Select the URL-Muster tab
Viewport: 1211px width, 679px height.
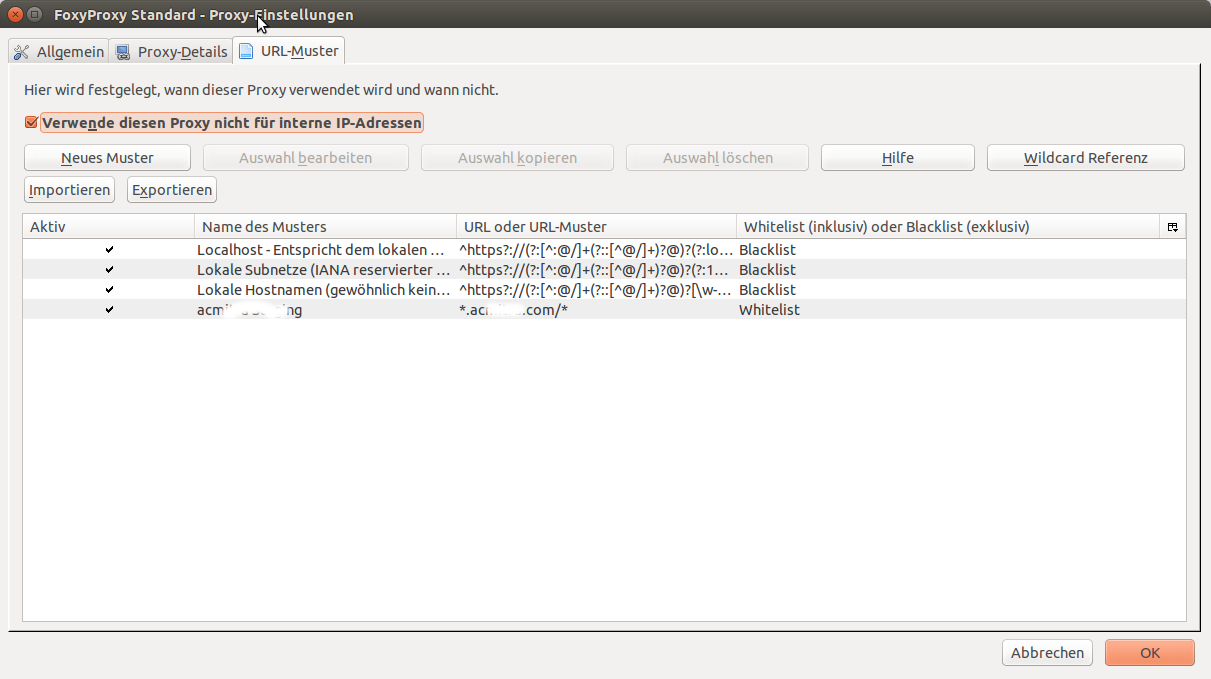(x=289, y=51)
